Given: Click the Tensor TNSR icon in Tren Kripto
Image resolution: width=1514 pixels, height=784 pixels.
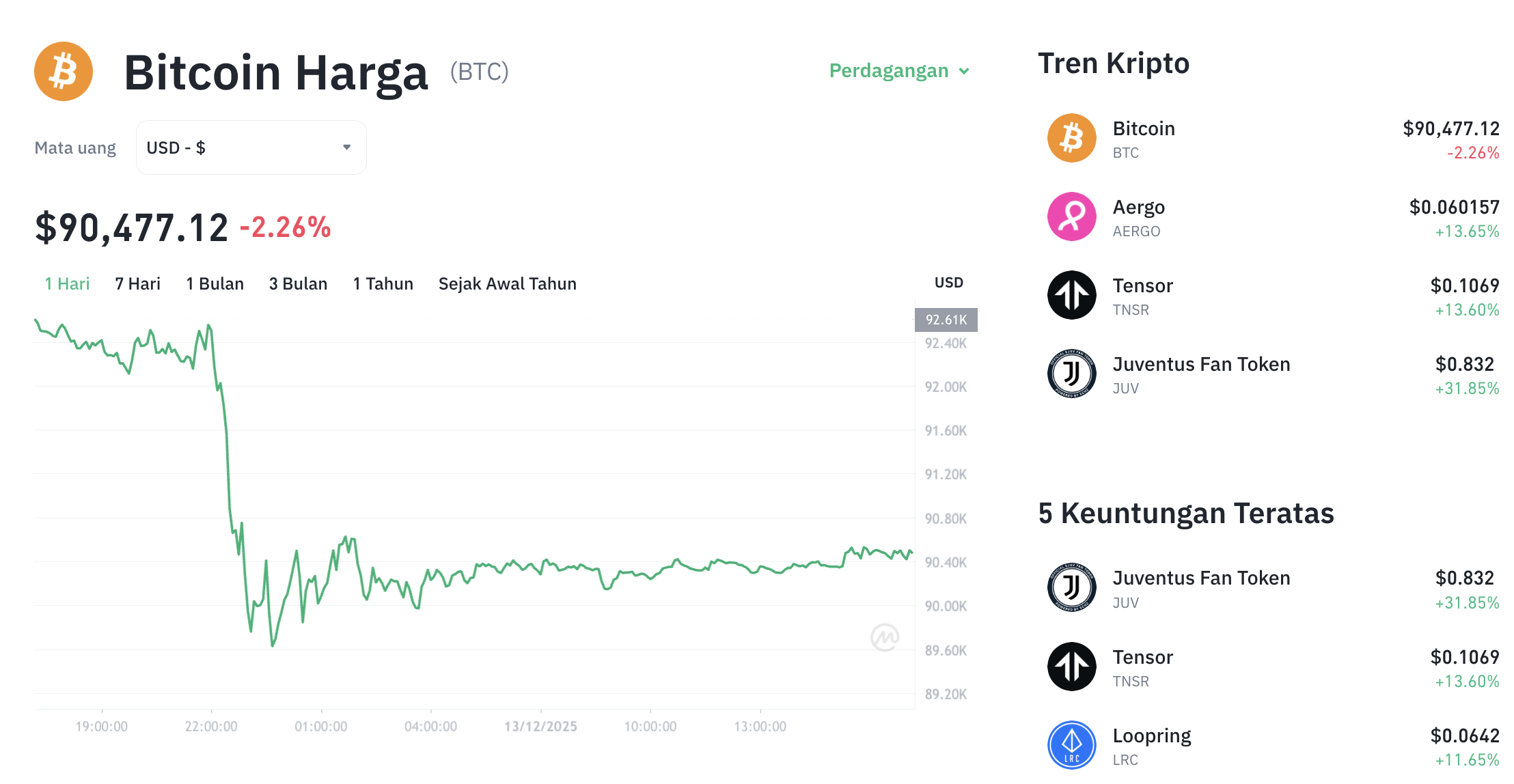Looking at the screenshot, I should [x=1071, y=295].
